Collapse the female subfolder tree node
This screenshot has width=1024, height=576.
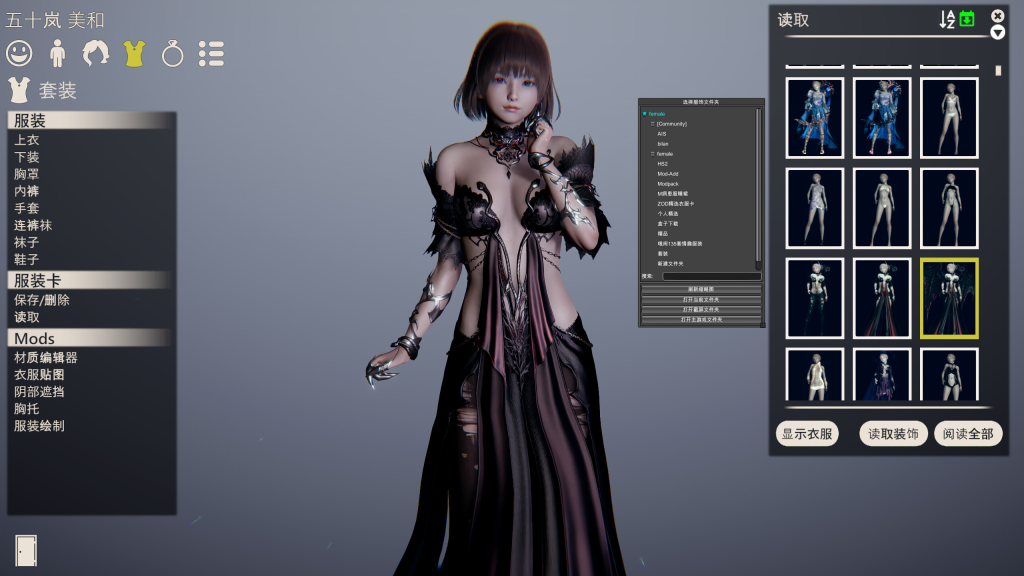(652, 153)
